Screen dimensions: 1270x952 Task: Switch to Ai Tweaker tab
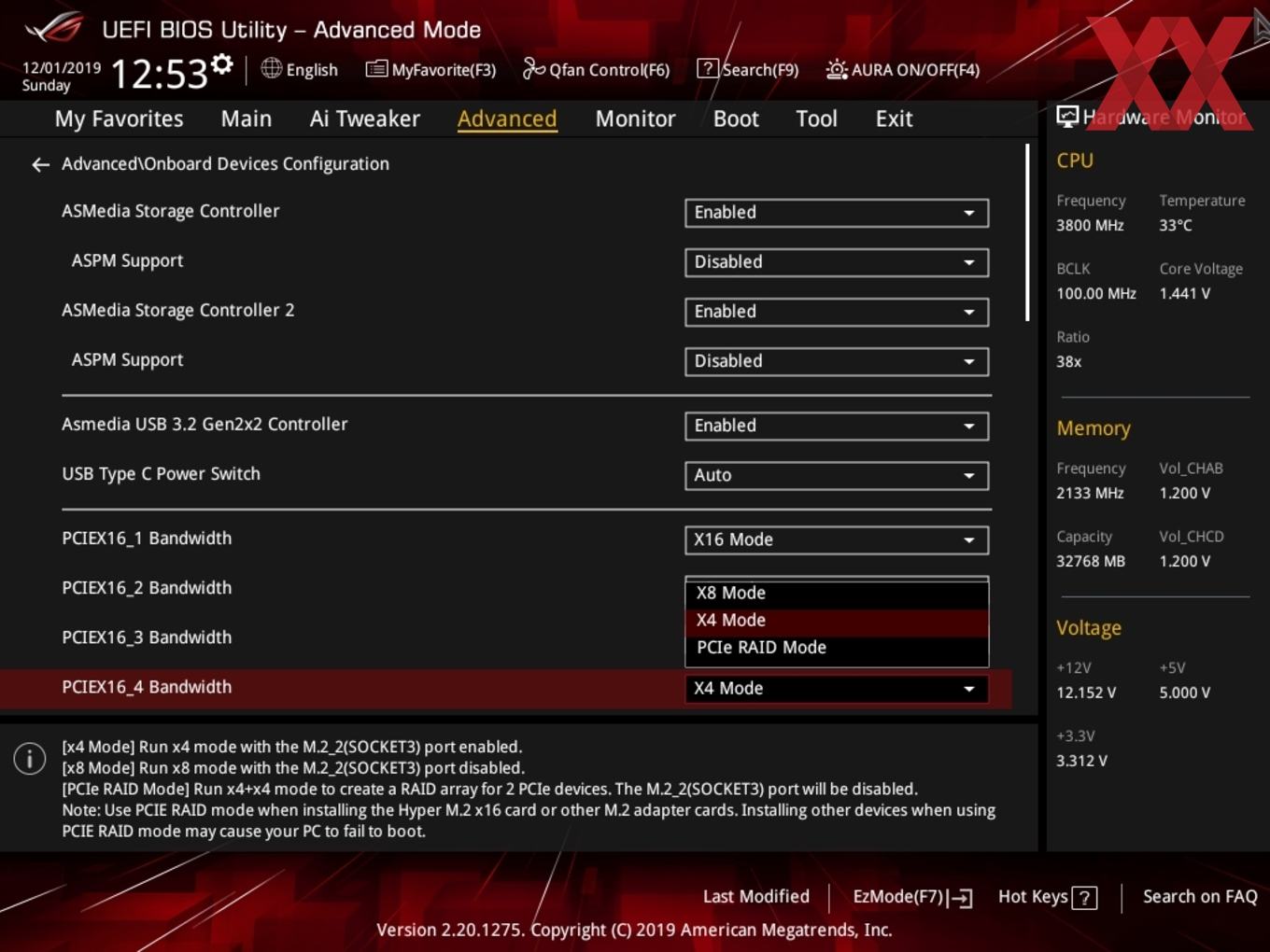(x=365, y=119)
